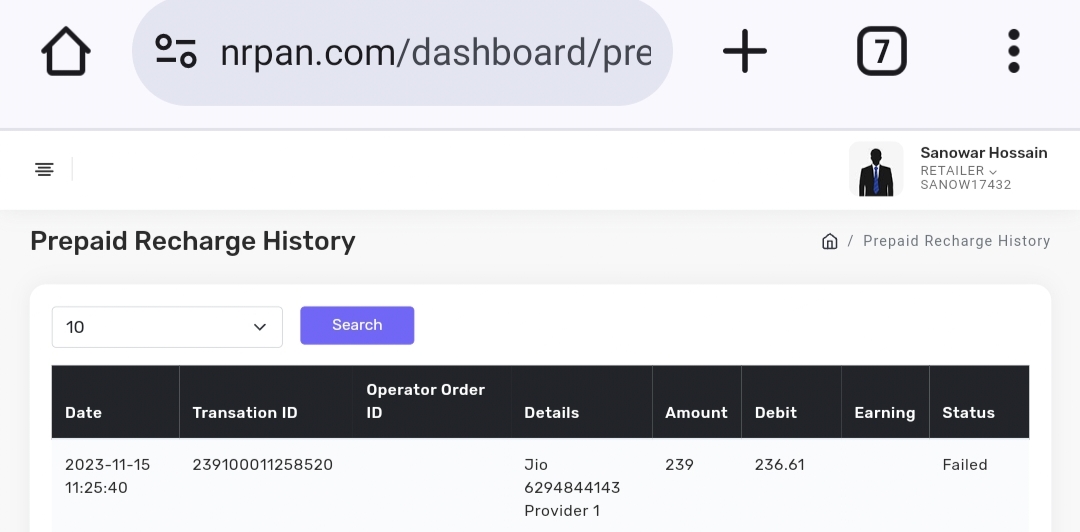Click the Date column header

pos(84,412)
